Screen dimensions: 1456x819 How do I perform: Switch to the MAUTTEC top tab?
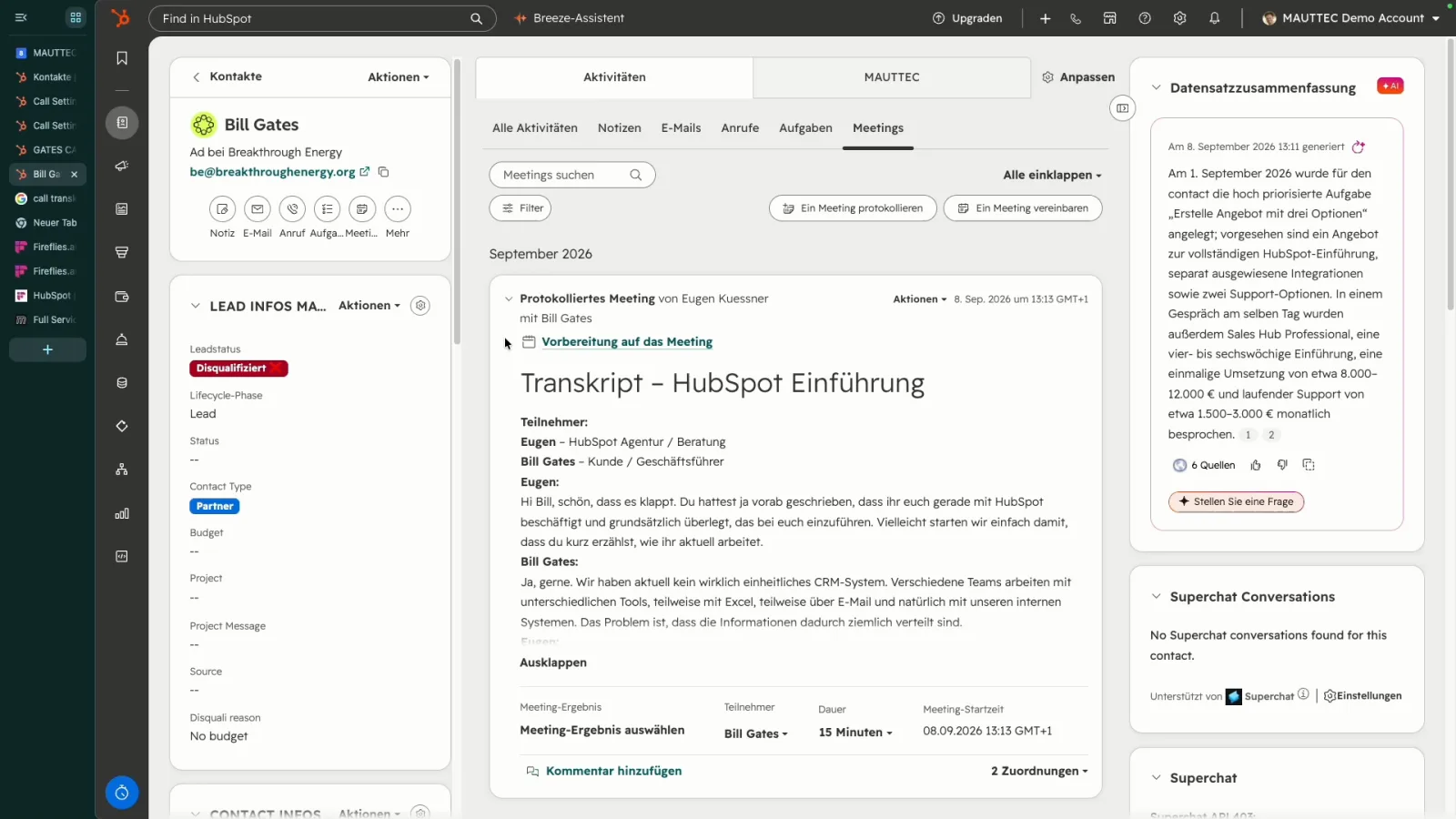point(892,77)
